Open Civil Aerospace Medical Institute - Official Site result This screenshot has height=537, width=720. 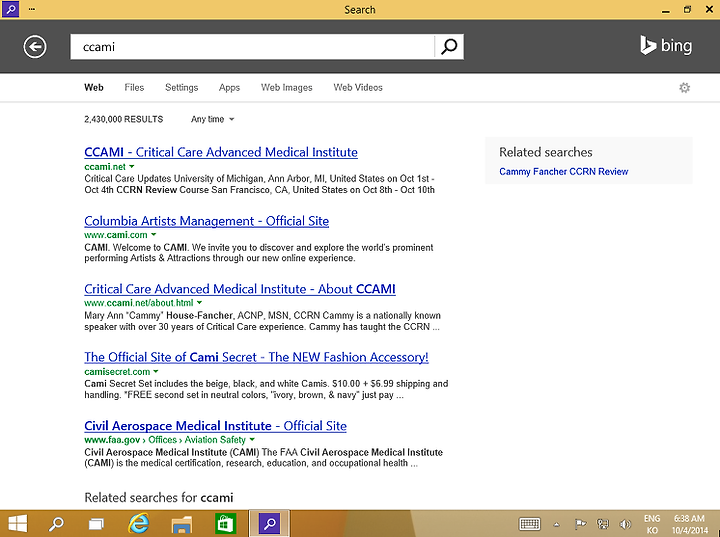pyautogui.click(x=215, y=426)
